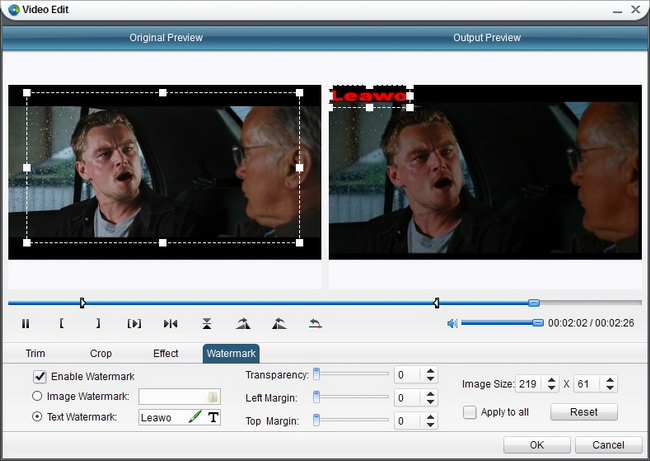The height and width of the screenshot is (461, 650).
Task: Check the Apply to all box
Action: point(469,412)
